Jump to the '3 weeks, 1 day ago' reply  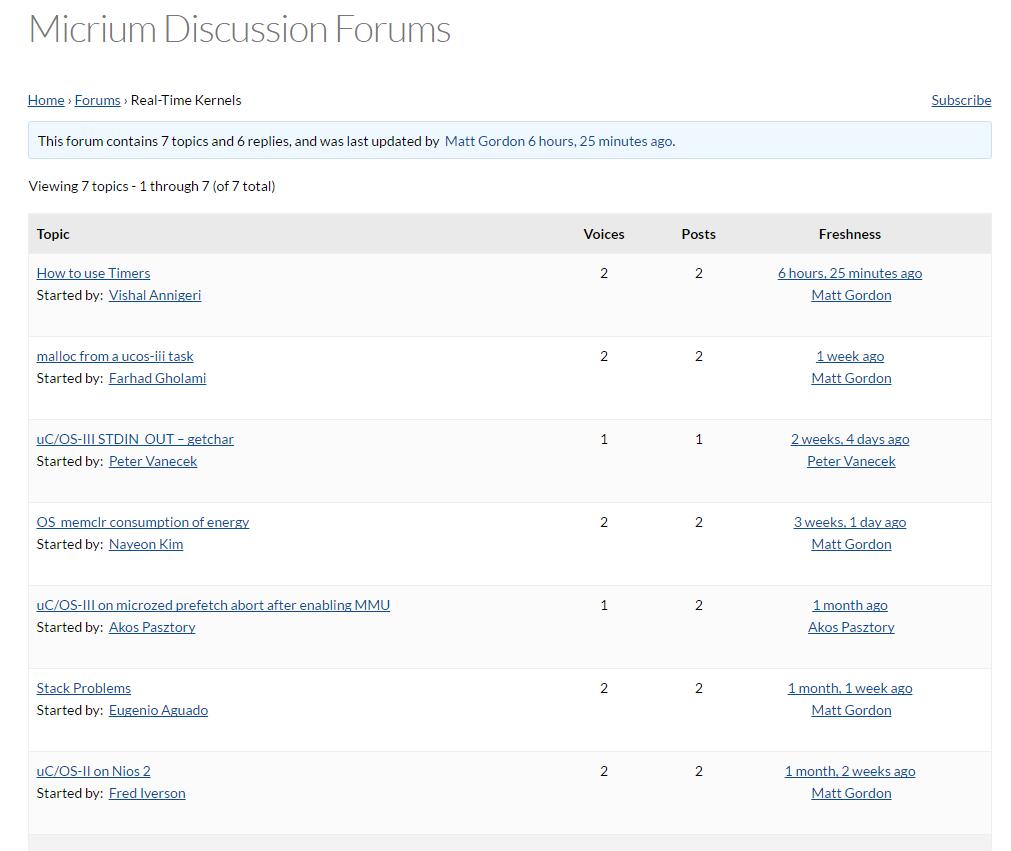tap(850, 522)
